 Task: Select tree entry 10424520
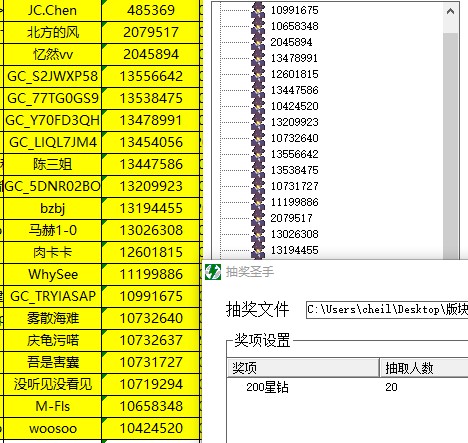pyautogui.click(x=294, y=106)
